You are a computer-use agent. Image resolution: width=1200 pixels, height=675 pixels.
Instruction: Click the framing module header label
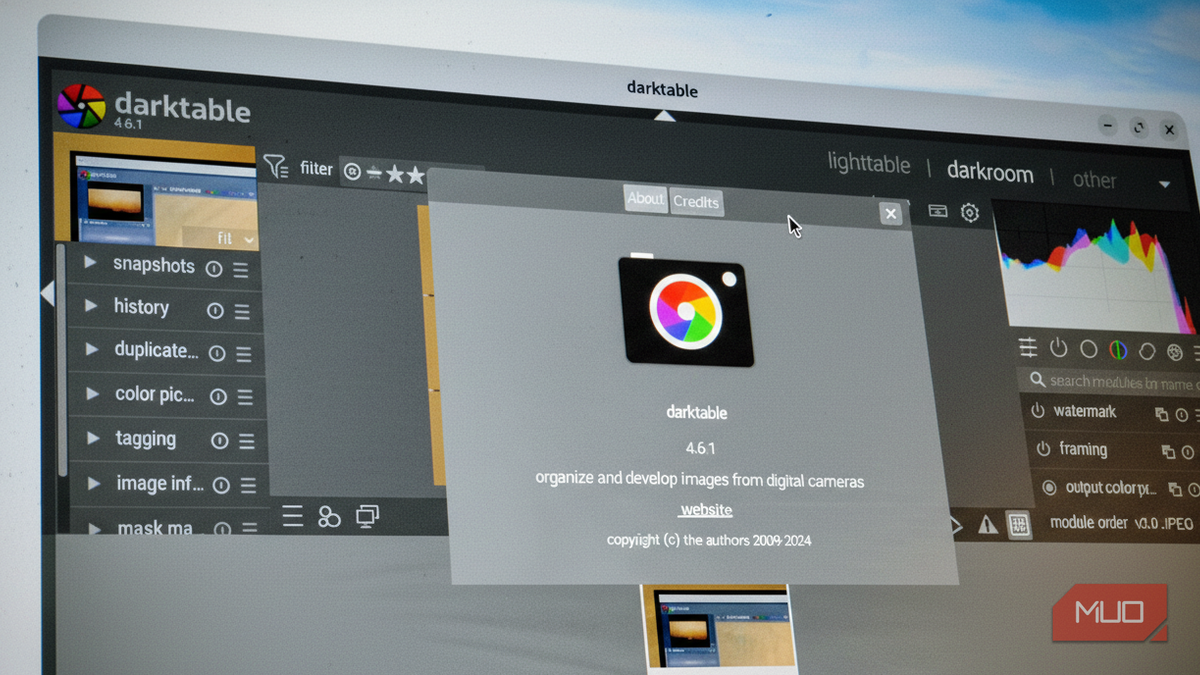click(1083, 450)
